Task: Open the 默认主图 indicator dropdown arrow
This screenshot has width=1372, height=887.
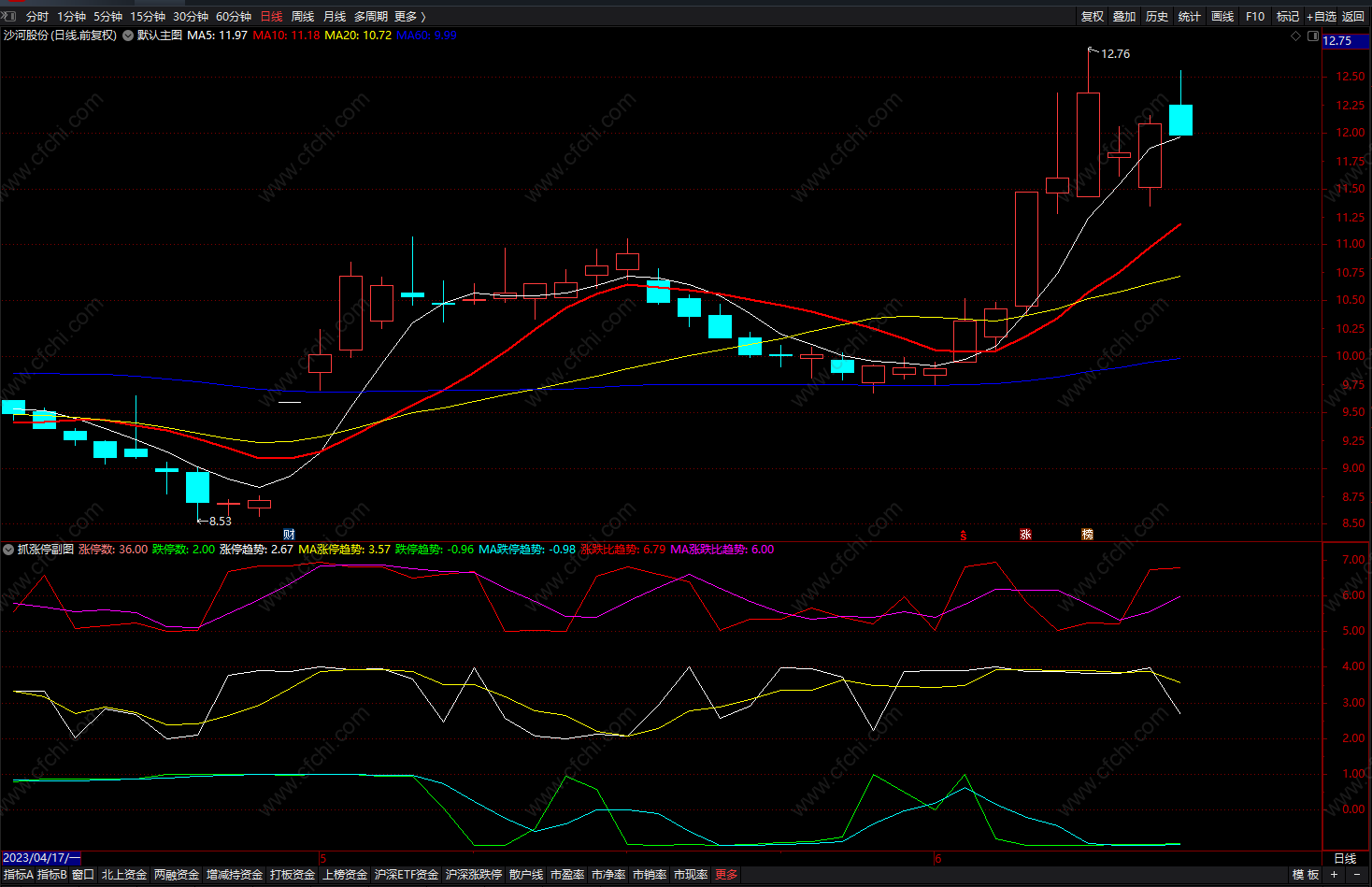Action: pos(128,36)
